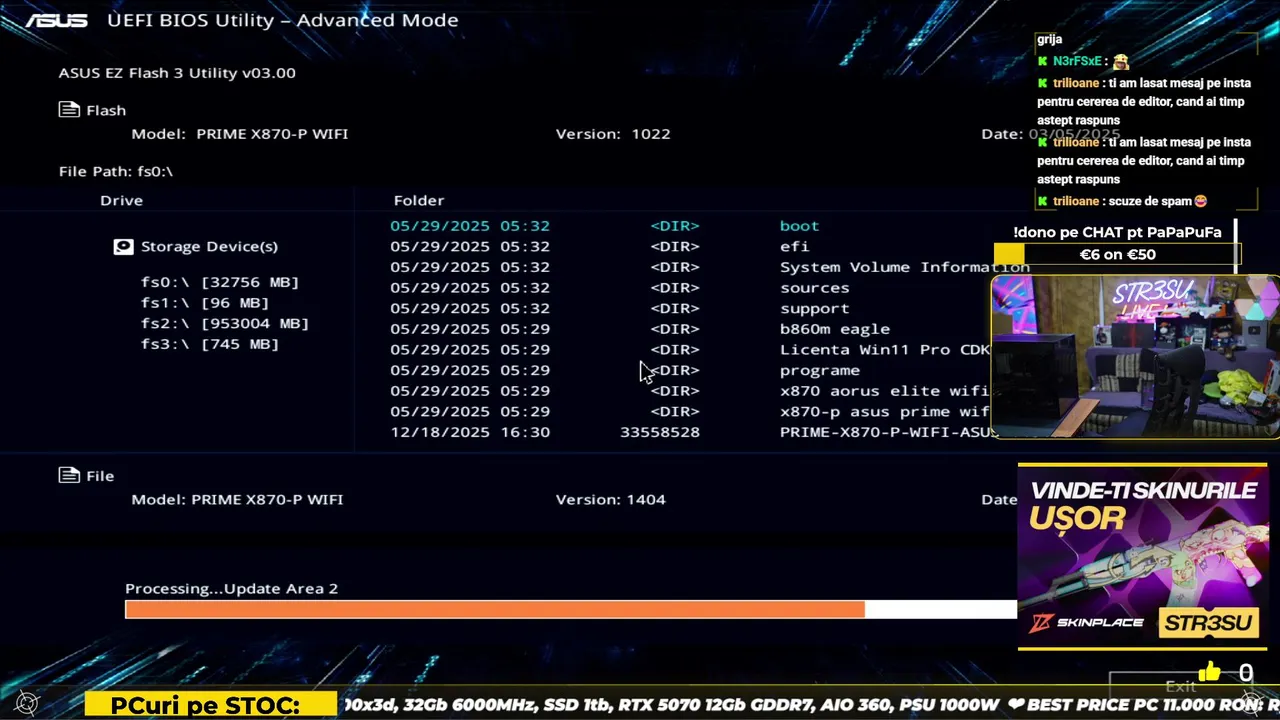
Task: Select drive fs2:\ [953004 MB]
Action: click(x=225, y=323)
